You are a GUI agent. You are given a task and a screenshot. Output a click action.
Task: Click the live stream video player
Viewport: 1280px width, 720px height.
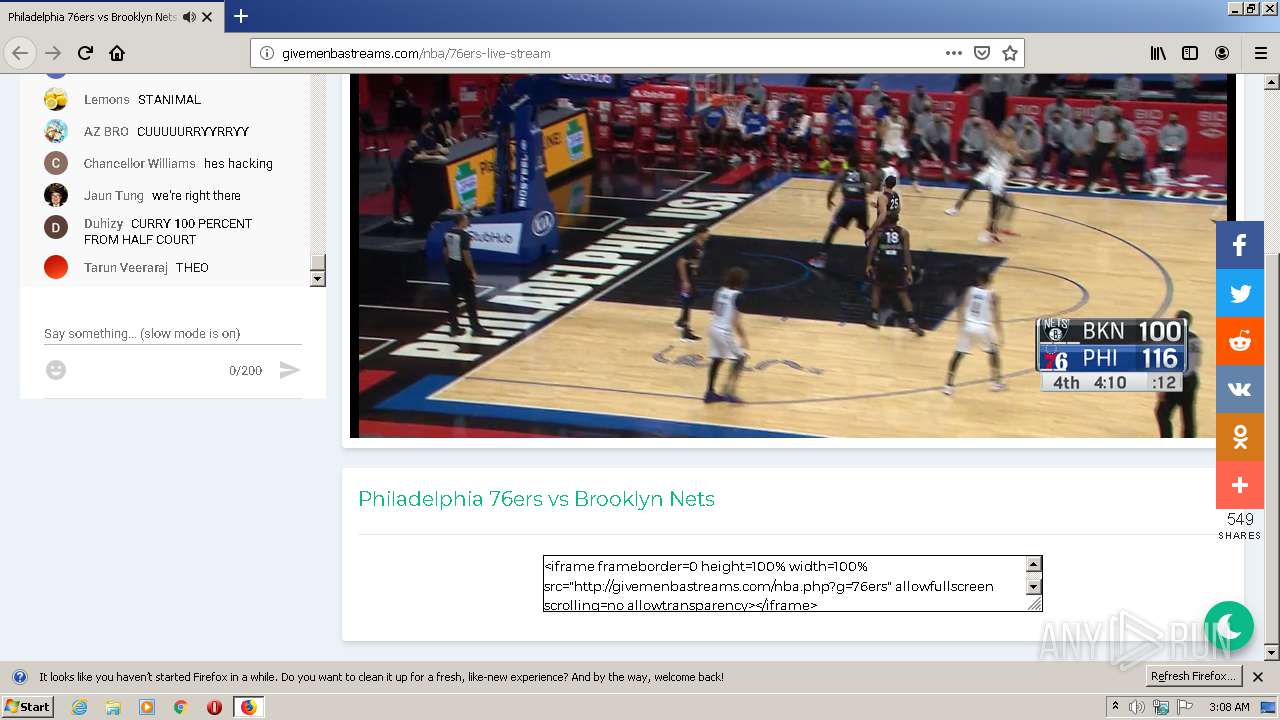click(793, 255)
